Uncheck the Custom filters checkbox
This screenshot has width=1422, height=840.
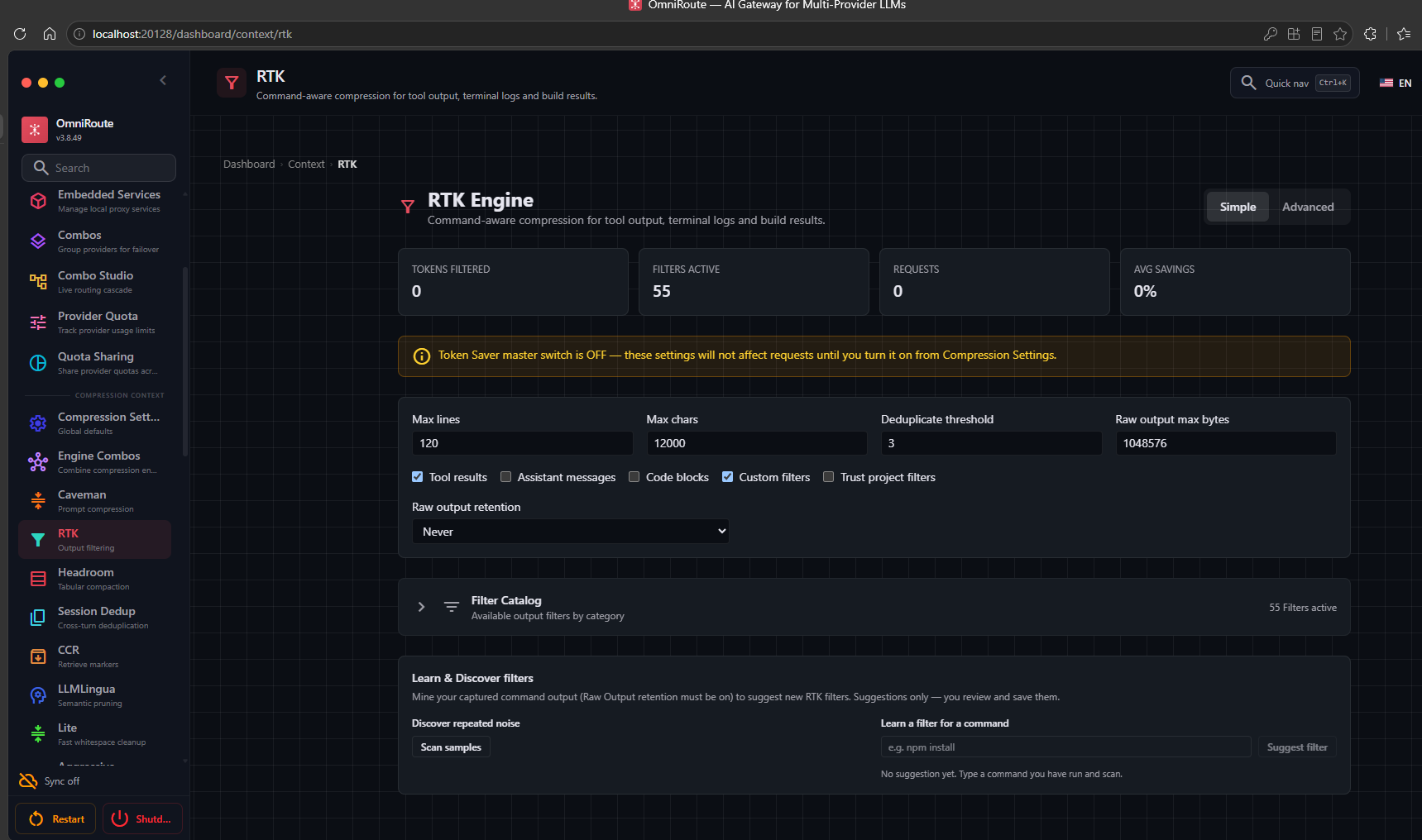point(728,477)
